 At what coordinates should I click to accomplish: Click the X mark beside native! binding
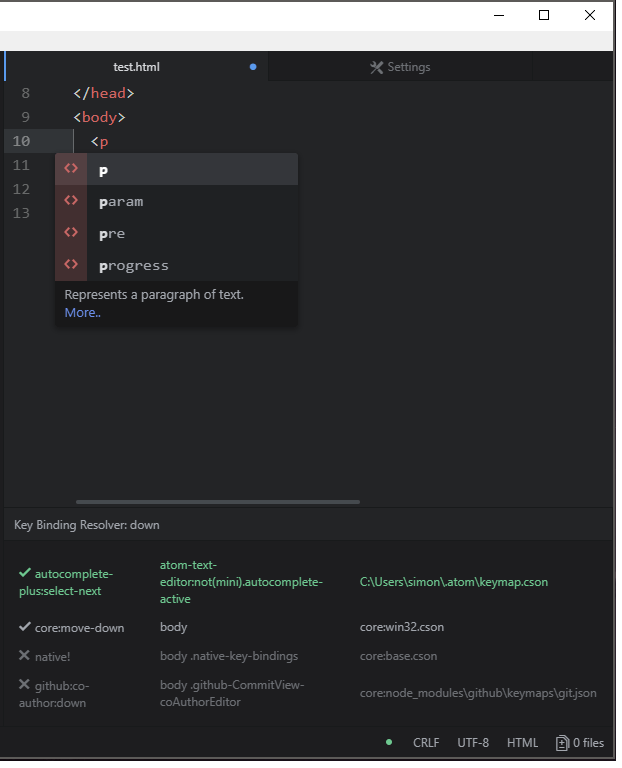point(25,656)
